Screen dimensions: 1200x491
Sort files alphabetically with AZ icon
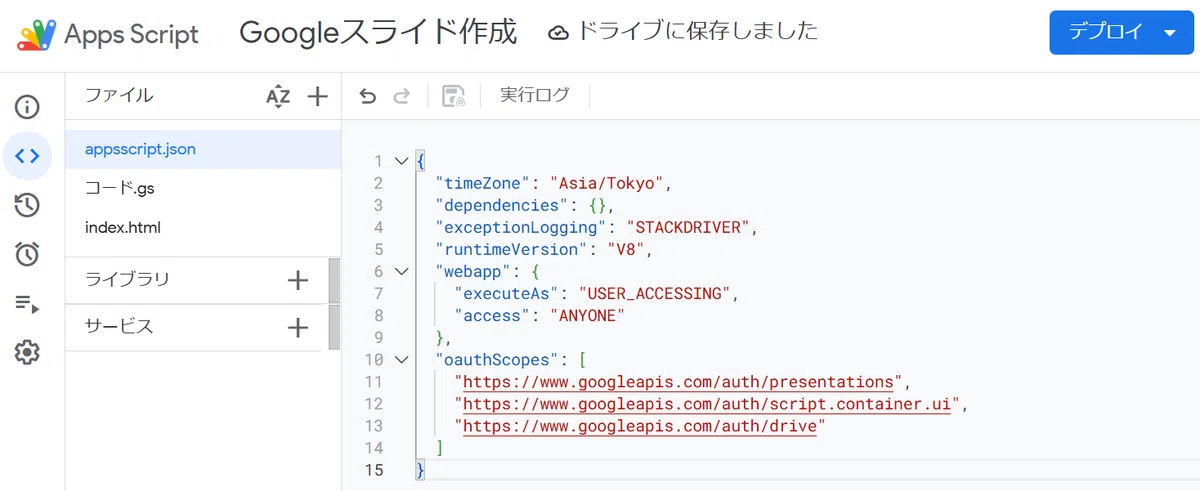point(278,96)
